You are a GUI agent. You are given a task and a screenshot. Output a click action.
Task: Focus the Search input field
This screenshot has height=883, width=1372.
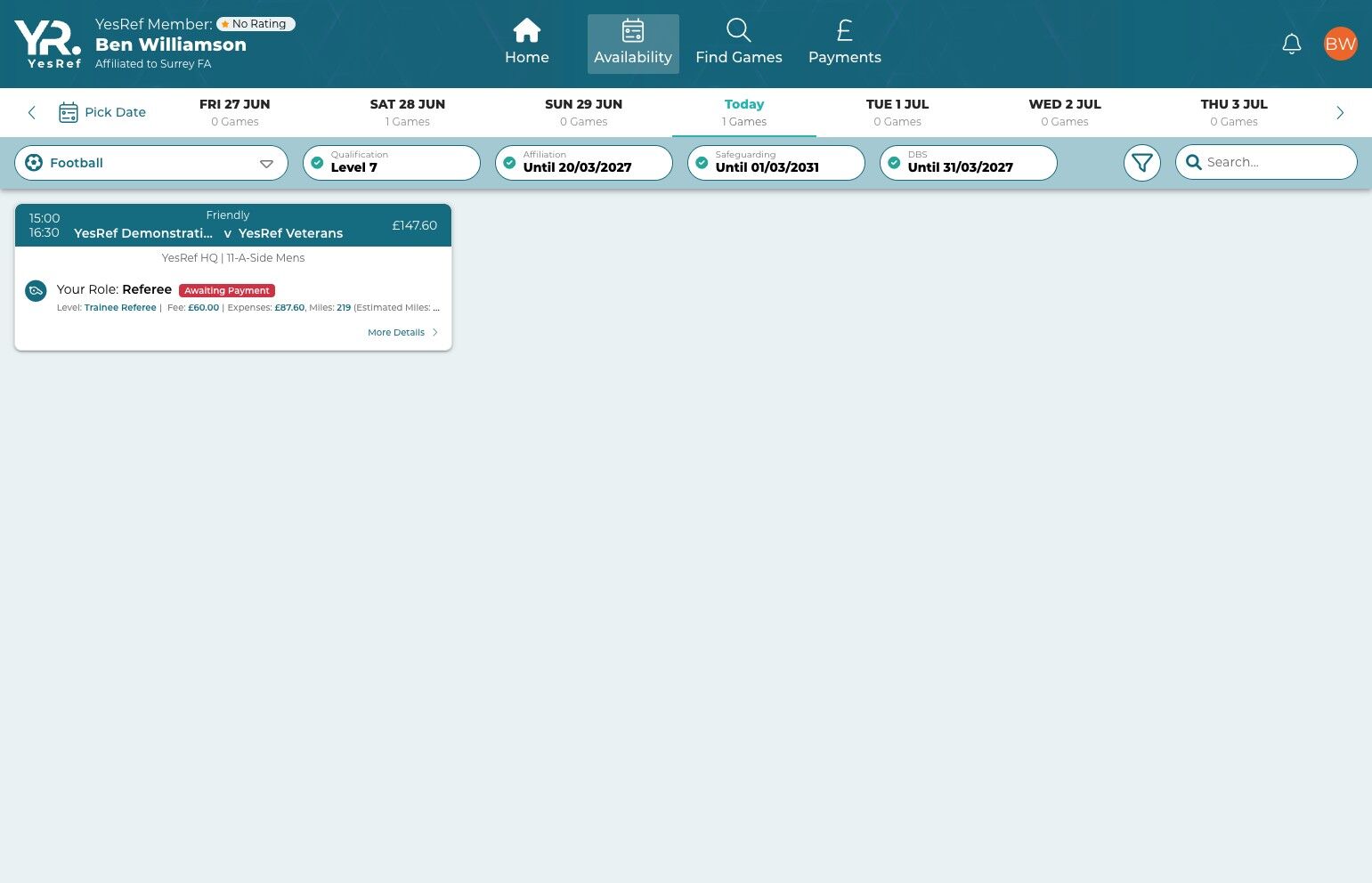1266,162
